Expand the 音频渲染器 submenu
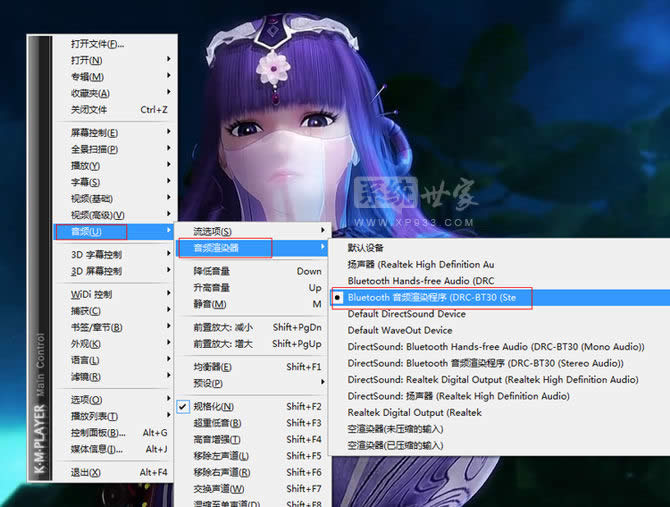Image resolution: width=670 pixels, height=507 pixels. pyautogui.click(x=223, y=247)
